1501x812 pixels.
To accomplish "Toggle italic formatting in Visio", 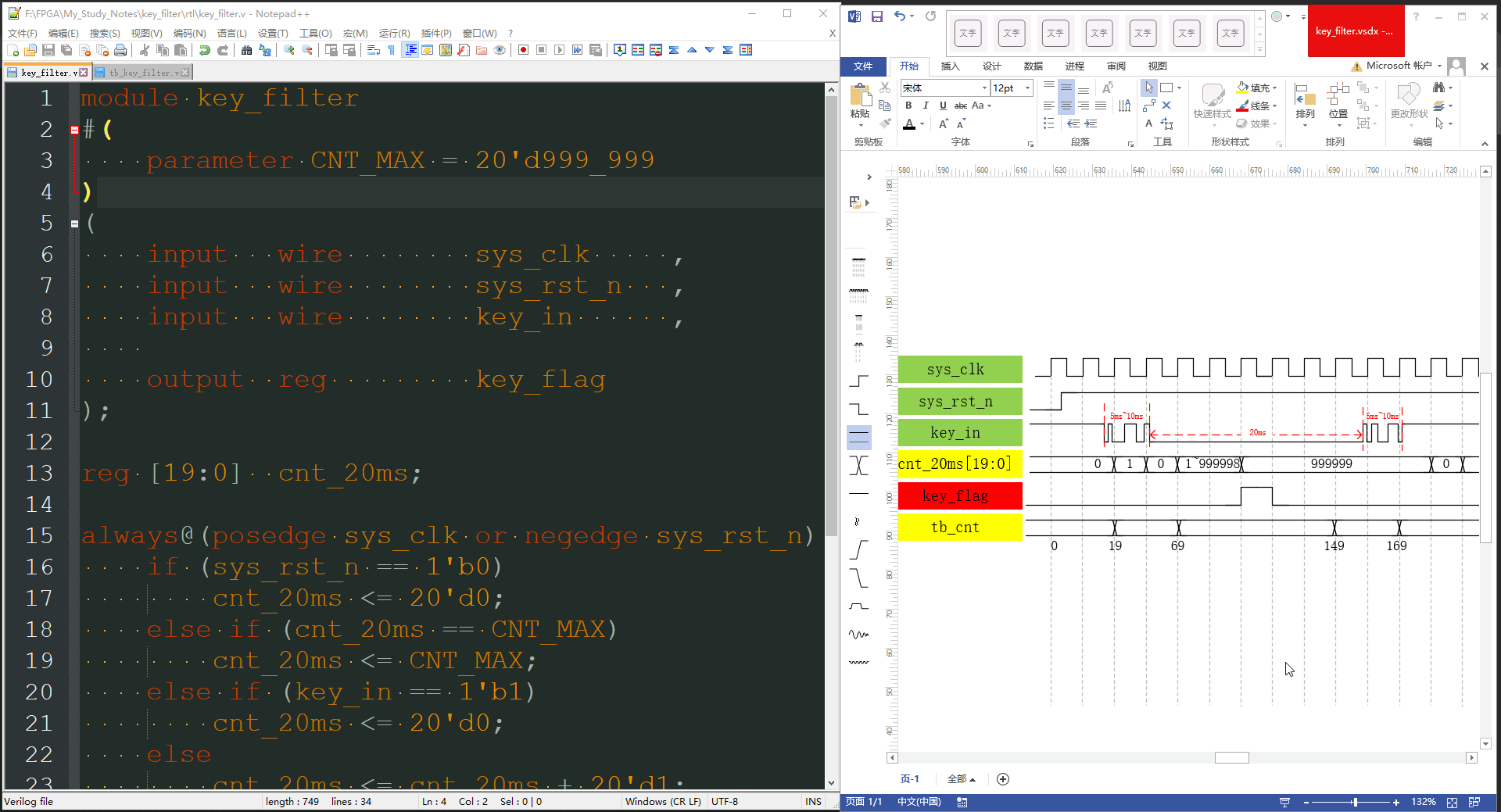I will pos(926,106).
